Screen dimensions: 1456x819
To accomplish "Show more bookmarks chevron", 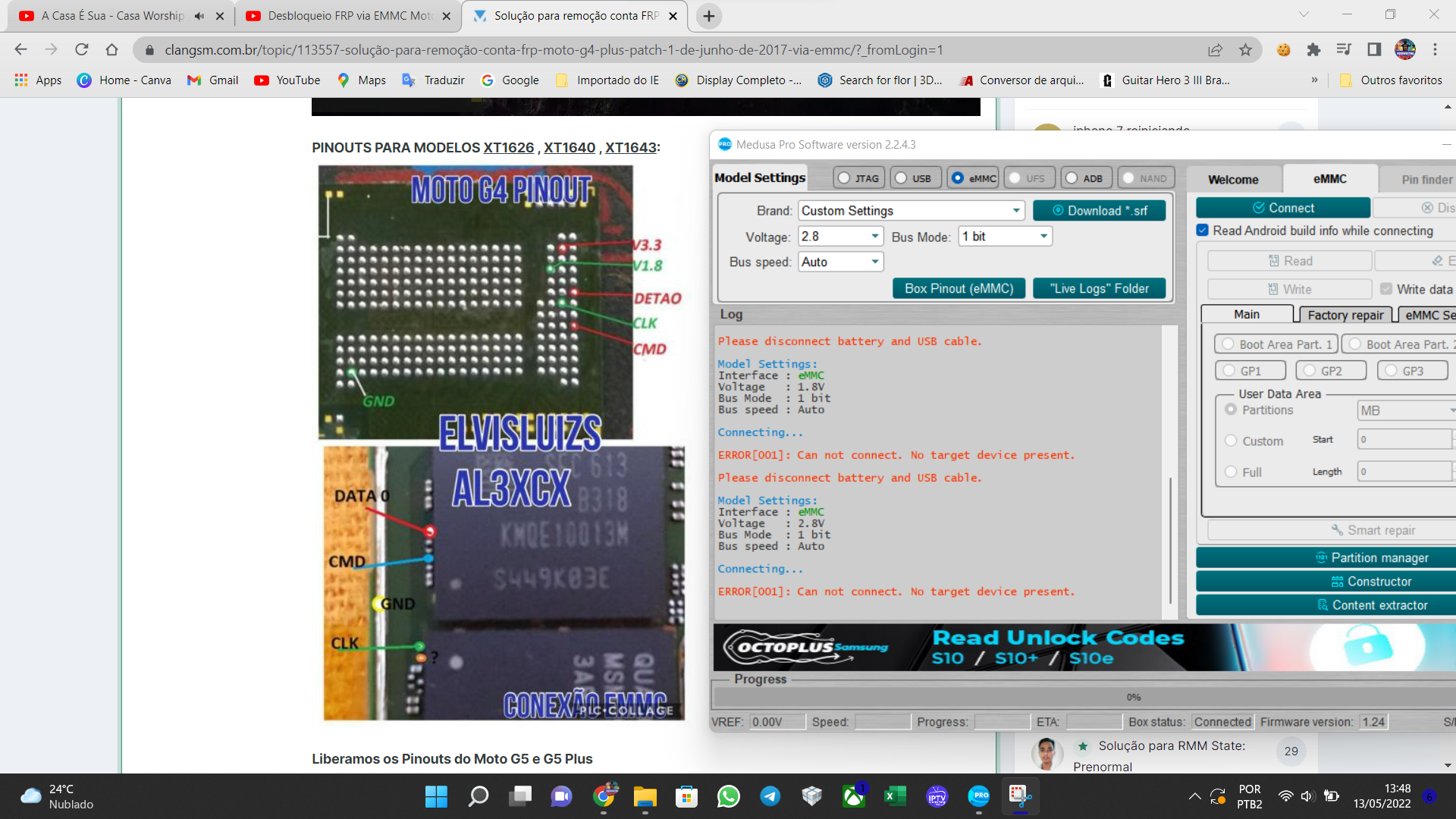I will pyautogui.click(x=1314, y=80).
